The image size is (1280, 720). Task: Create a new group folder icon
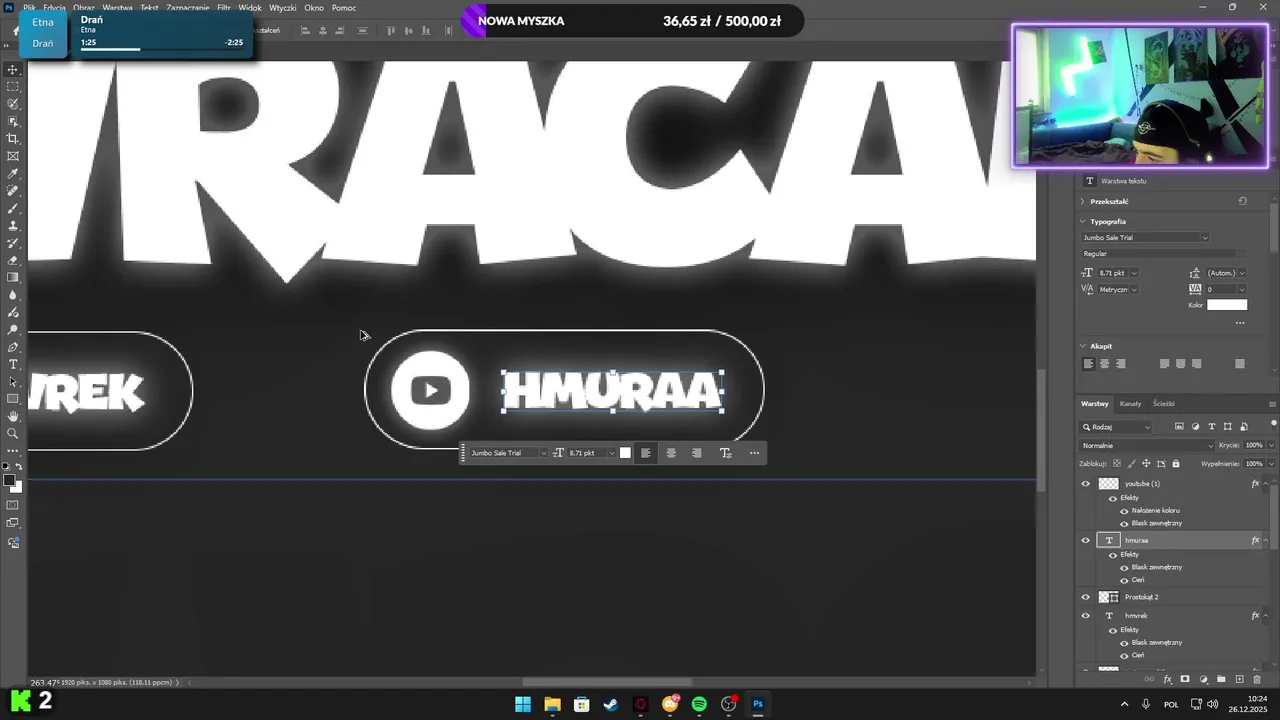[1221, 680]
